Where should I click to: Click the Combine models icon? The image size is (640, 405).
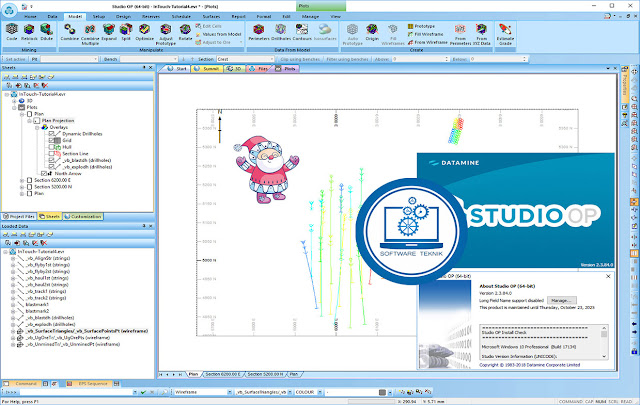pyautogui.click(x=69, y=32)
